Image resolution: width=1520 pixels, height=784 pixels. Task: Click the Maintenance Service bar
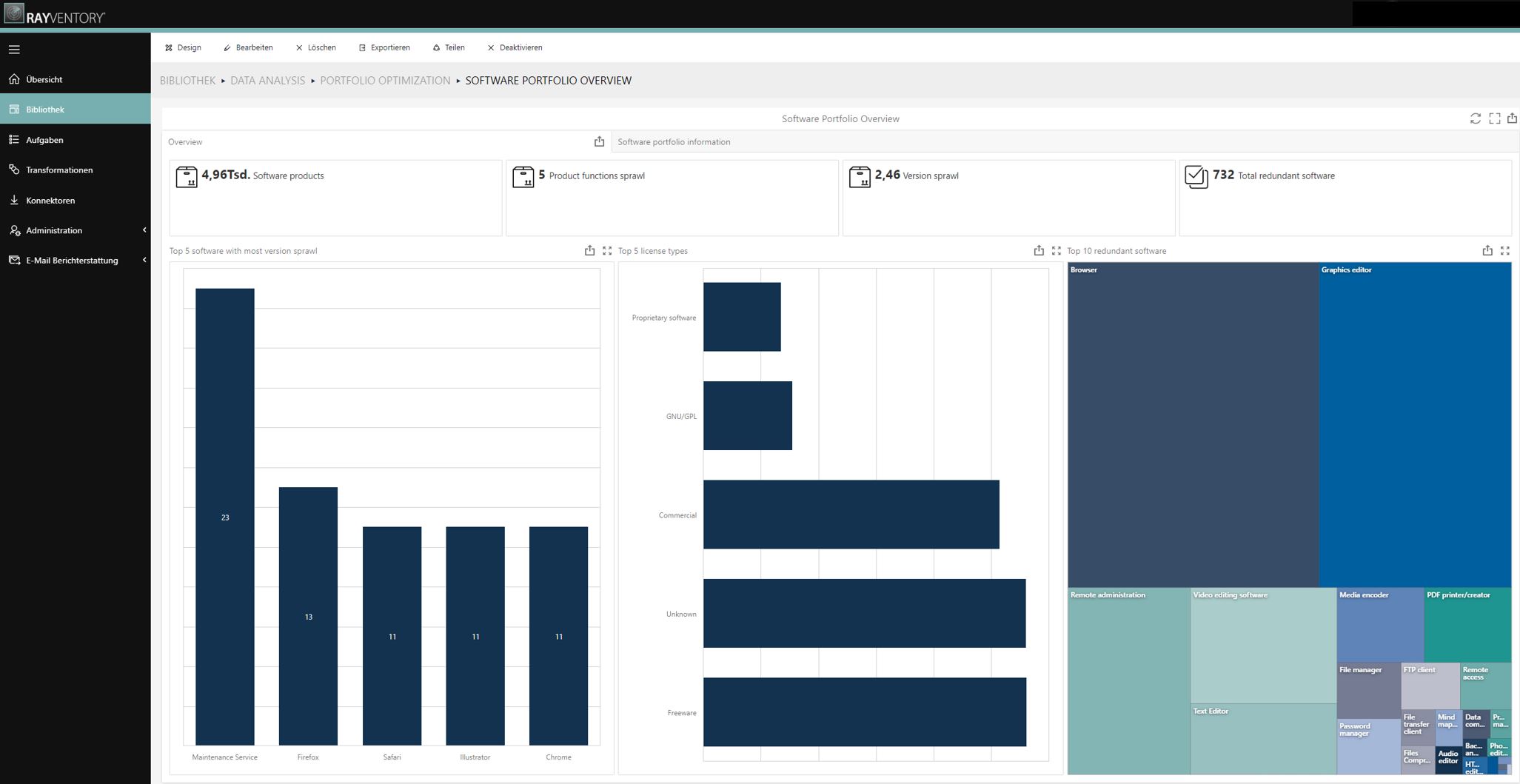(224, 516)
